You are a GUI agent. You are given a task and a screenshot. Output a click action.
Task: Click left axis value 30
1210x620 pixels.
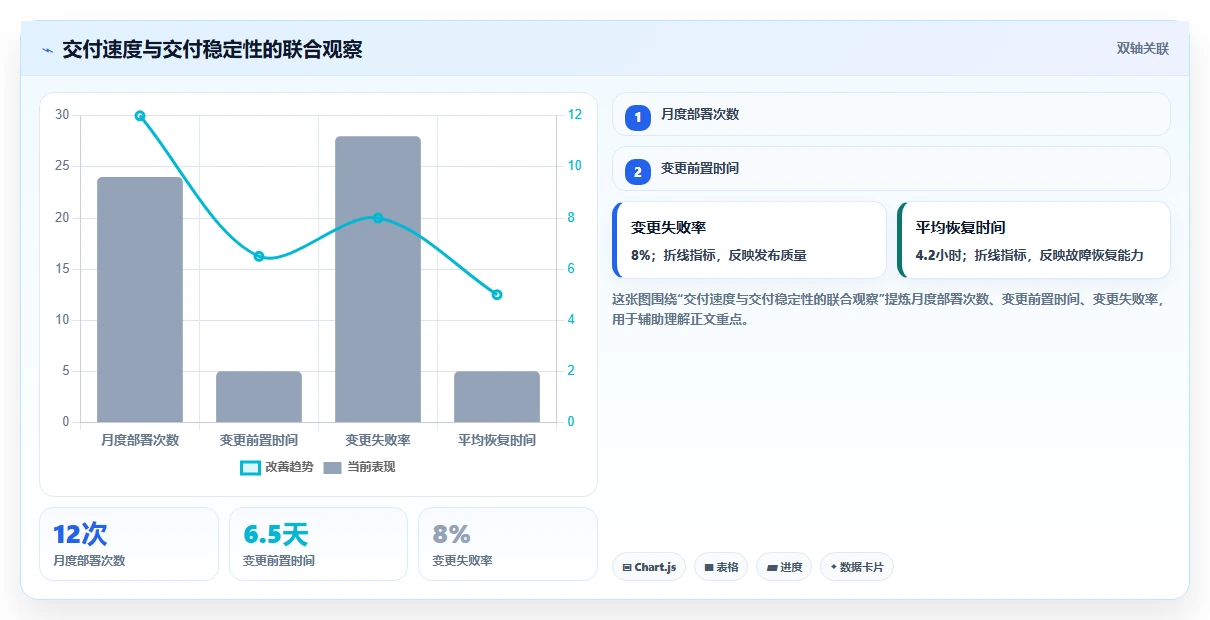tap(62, 115)
